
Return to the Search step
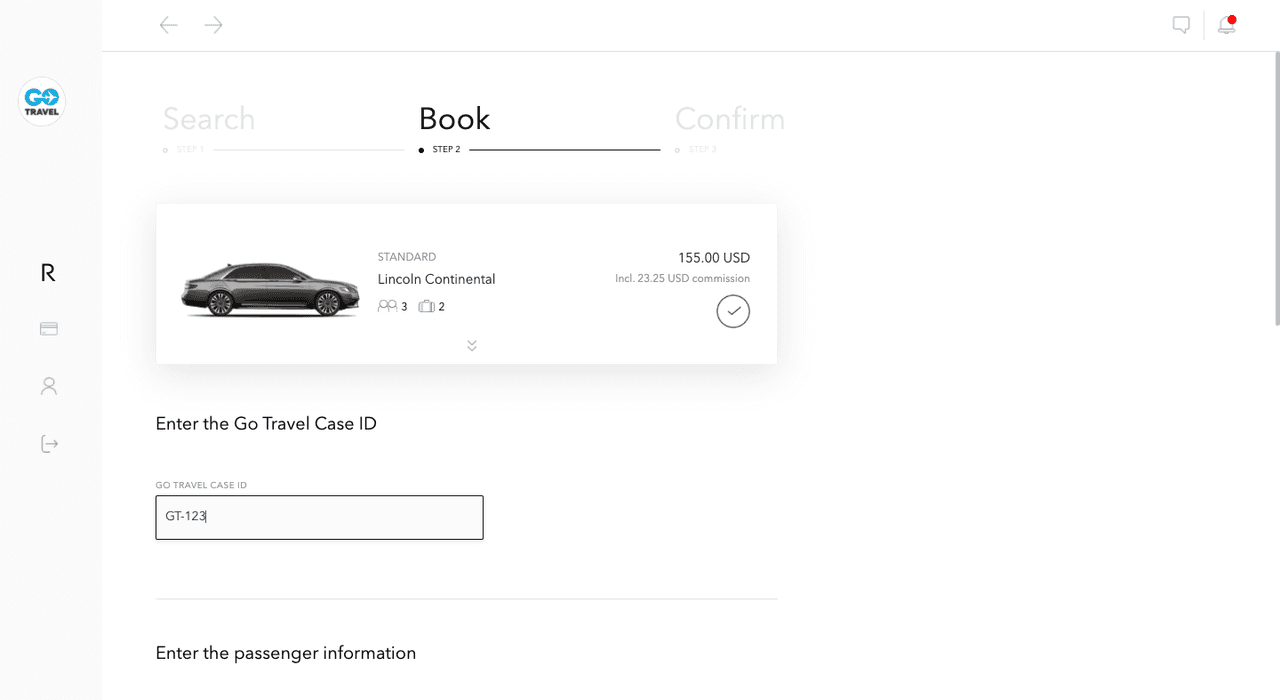pos(209,119)
